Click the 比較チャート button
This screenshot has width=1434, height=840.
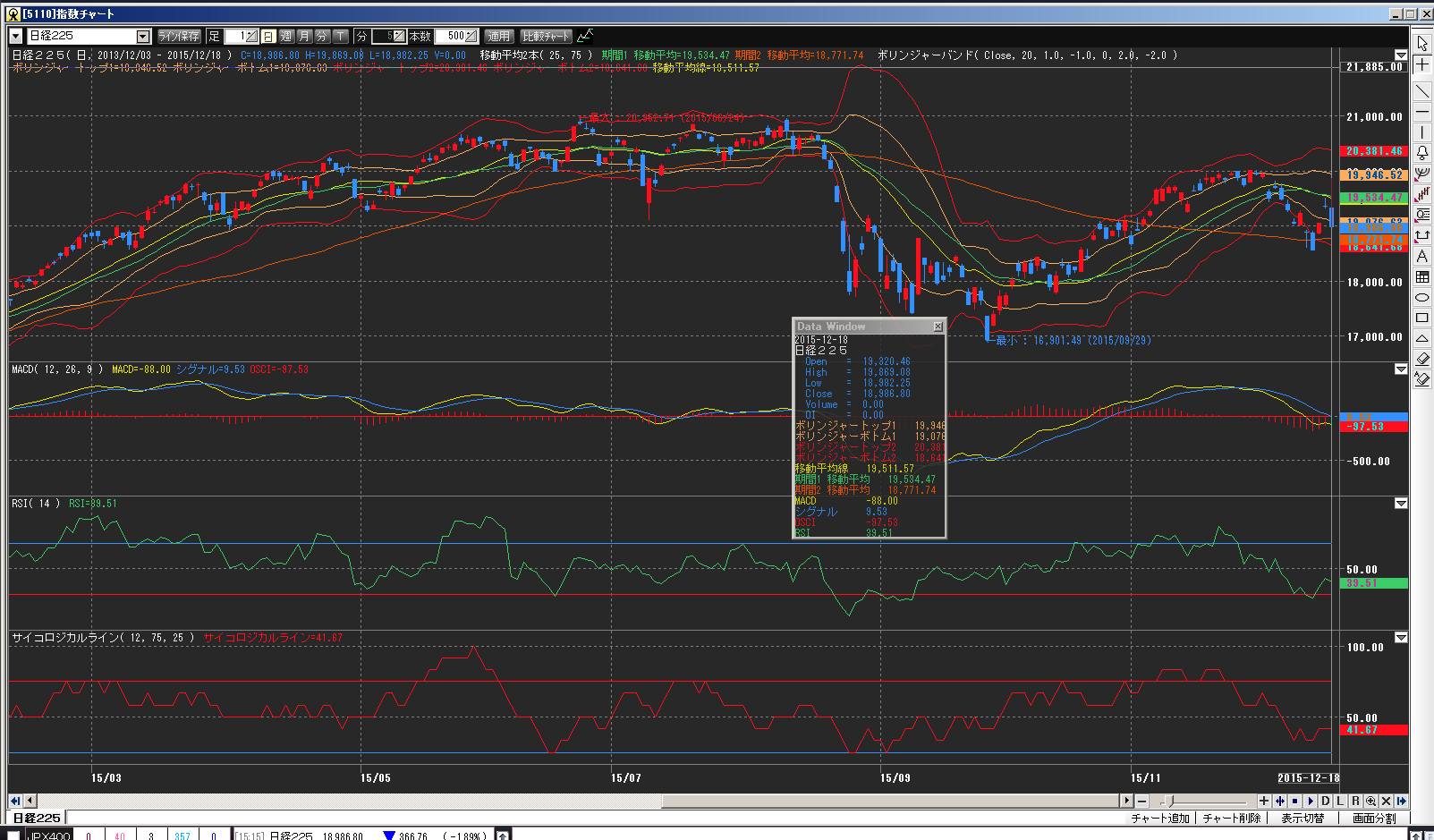click(545, 37)
